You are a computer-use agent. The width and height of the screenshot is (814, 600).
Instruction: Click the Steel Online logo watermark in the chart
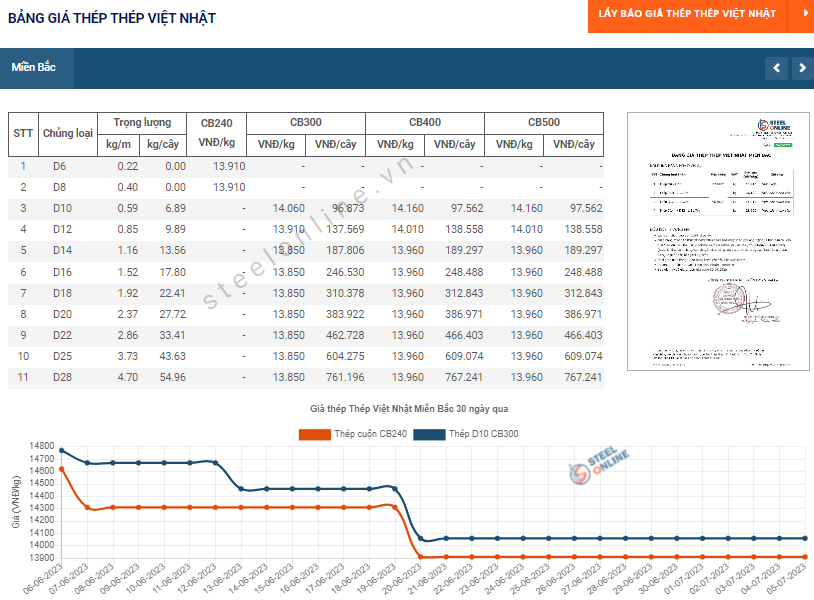pos(599,465)
